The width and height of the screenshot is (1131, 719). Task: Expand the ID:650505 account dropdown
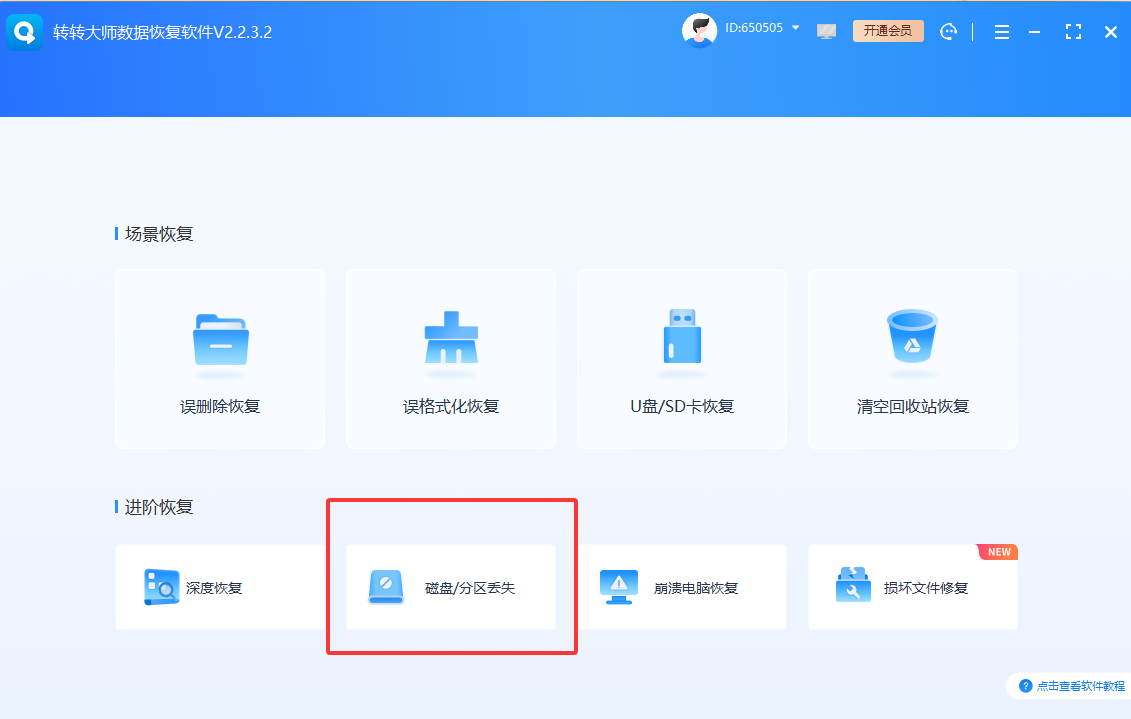pos(795,28)
